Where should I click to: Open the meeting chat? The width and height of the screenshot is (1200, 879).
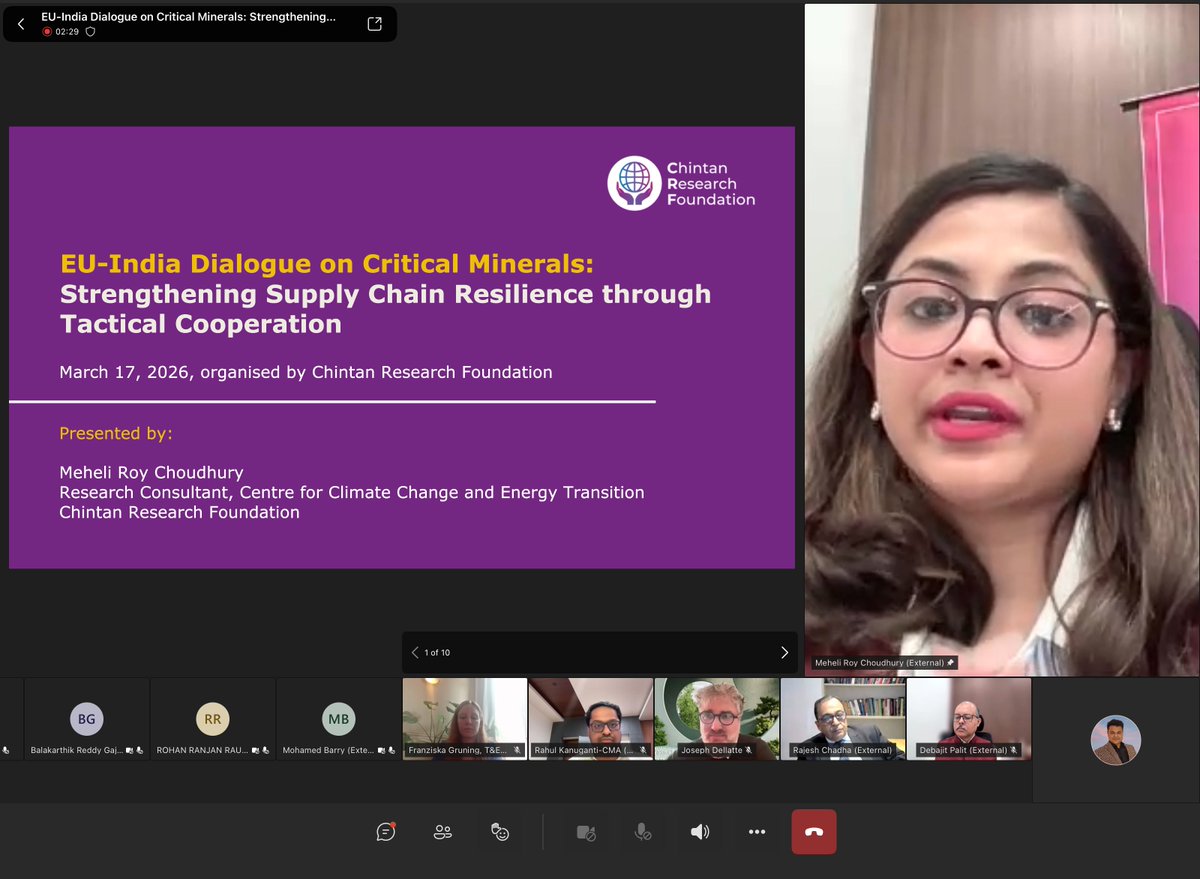(x=385, y=832)
